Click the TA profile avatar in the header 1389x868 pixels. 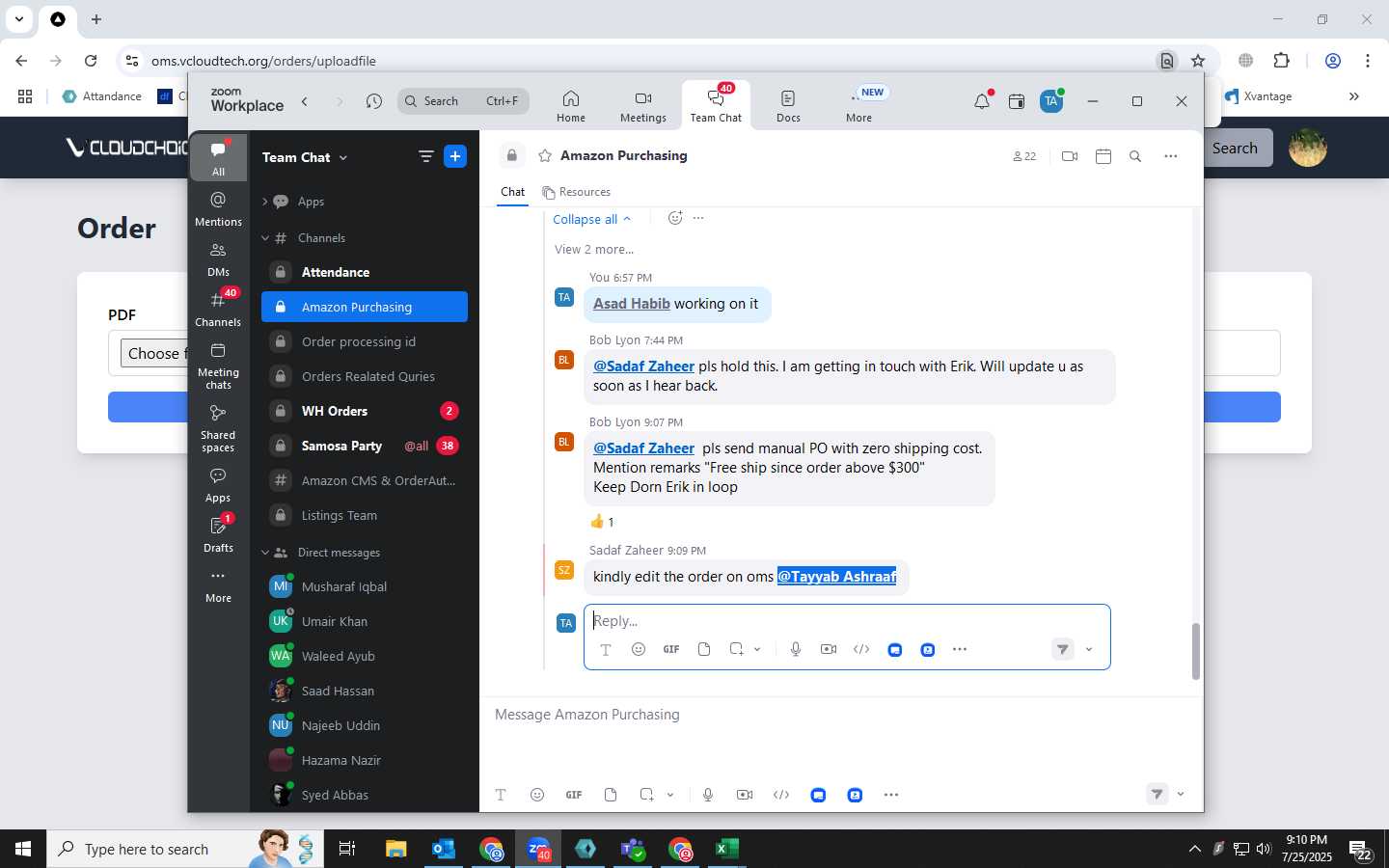(1051, 101)
